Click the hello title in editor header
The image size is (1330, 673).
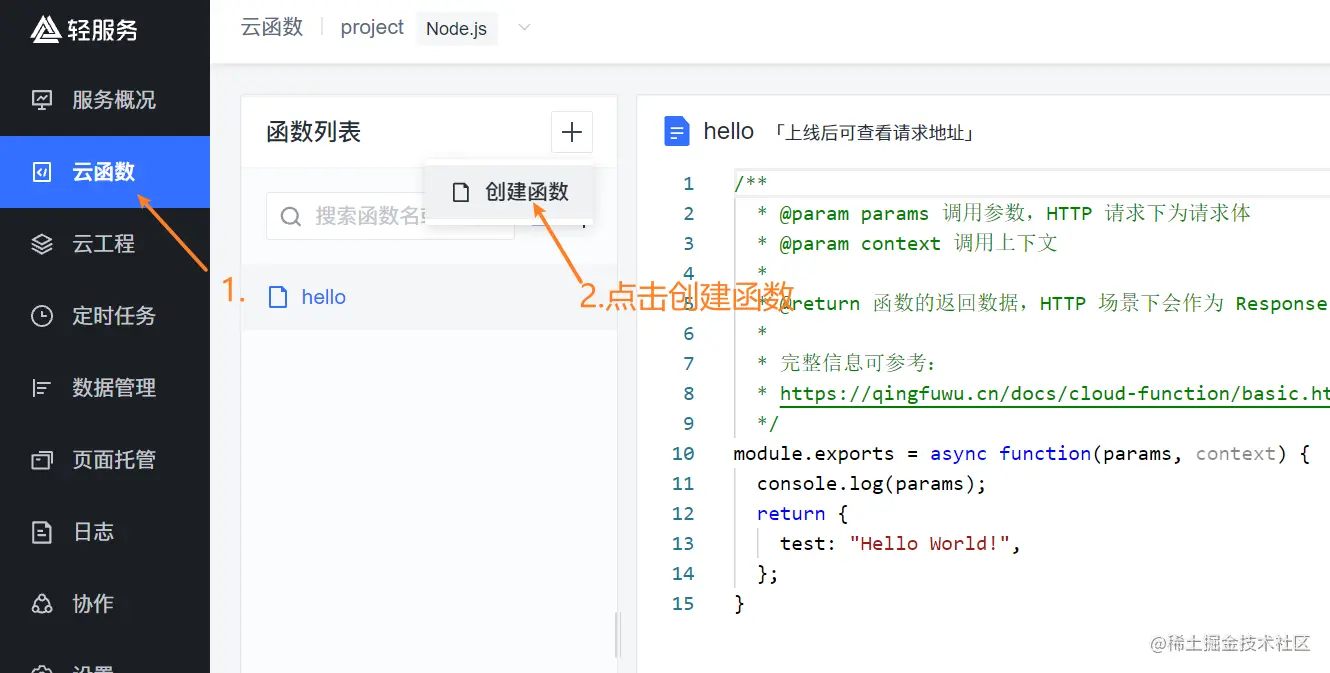(x=729, y=131)
